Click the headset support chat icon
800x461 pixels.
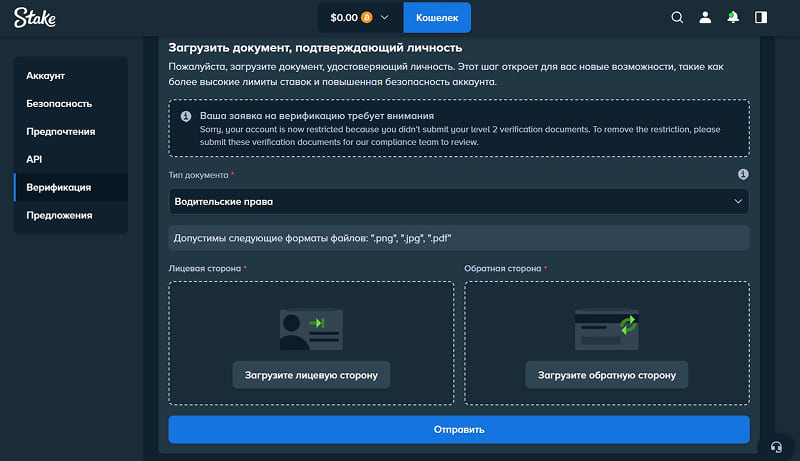(775, 446)
